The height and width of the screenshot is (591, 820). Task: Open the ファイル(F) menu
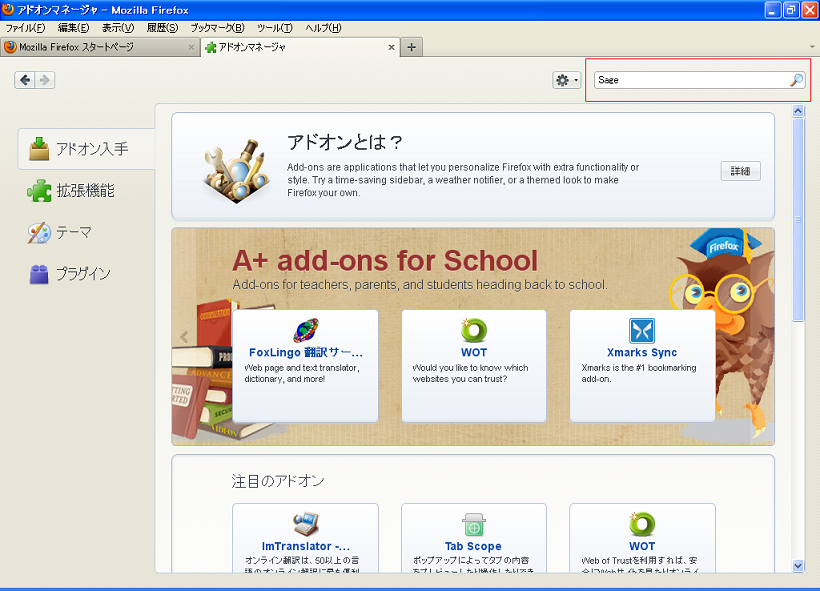point(25,28)
